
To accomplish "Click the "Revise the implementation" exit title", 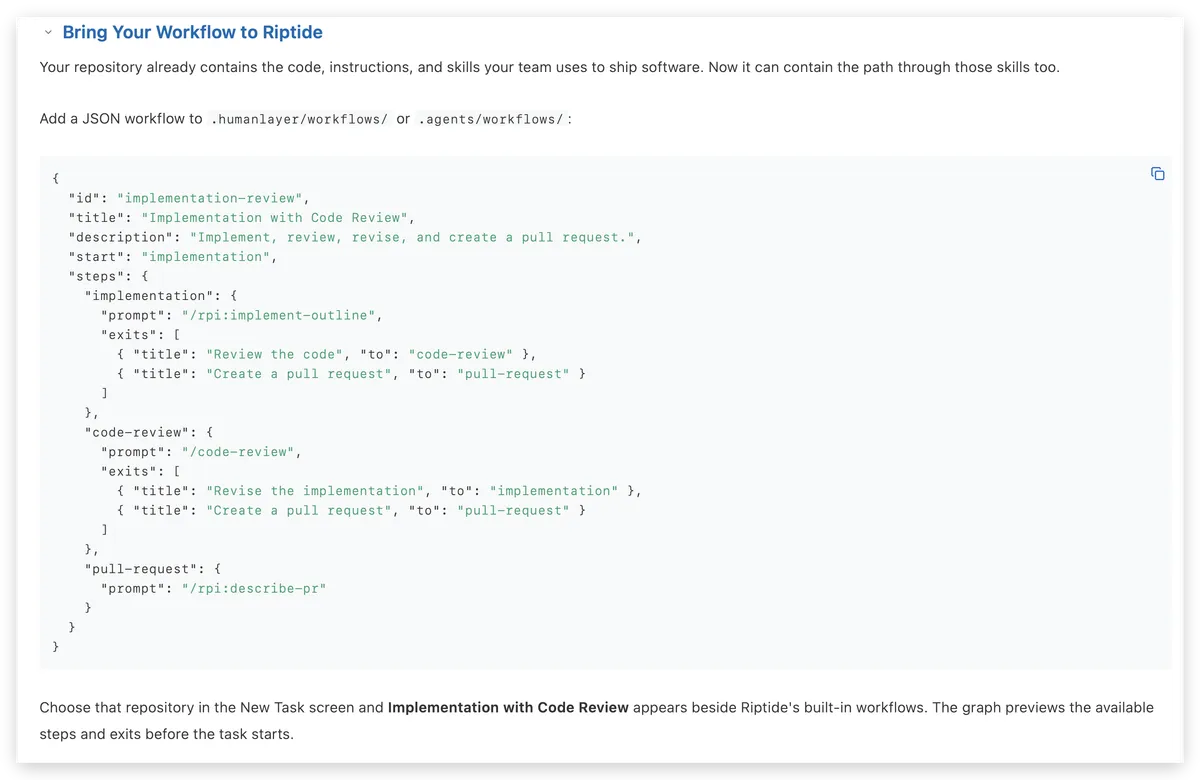I will pyautogui.click(x=315, y=491).
